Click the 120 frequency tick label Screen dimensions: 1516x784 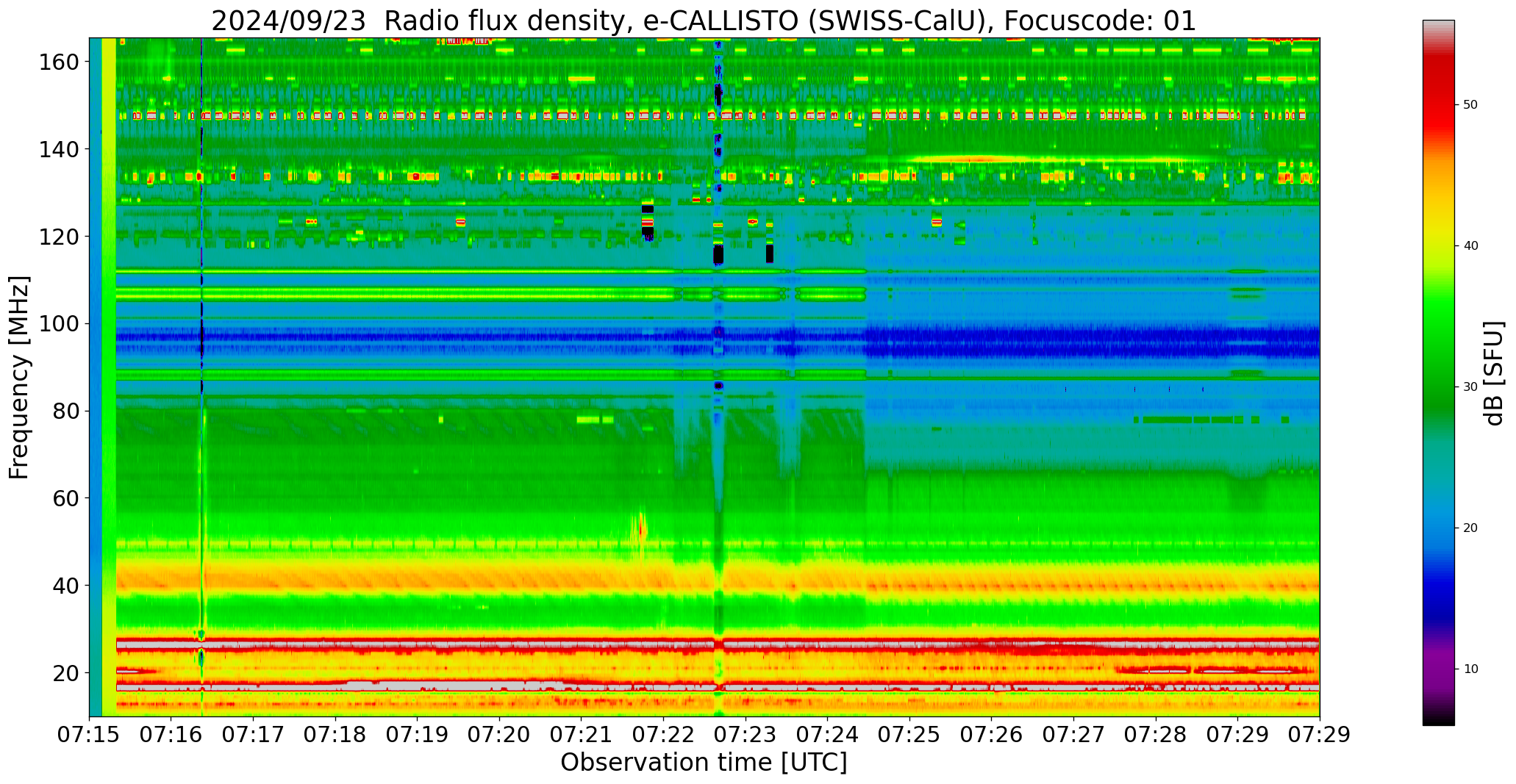pyautogui.click(x=59, y=237)
